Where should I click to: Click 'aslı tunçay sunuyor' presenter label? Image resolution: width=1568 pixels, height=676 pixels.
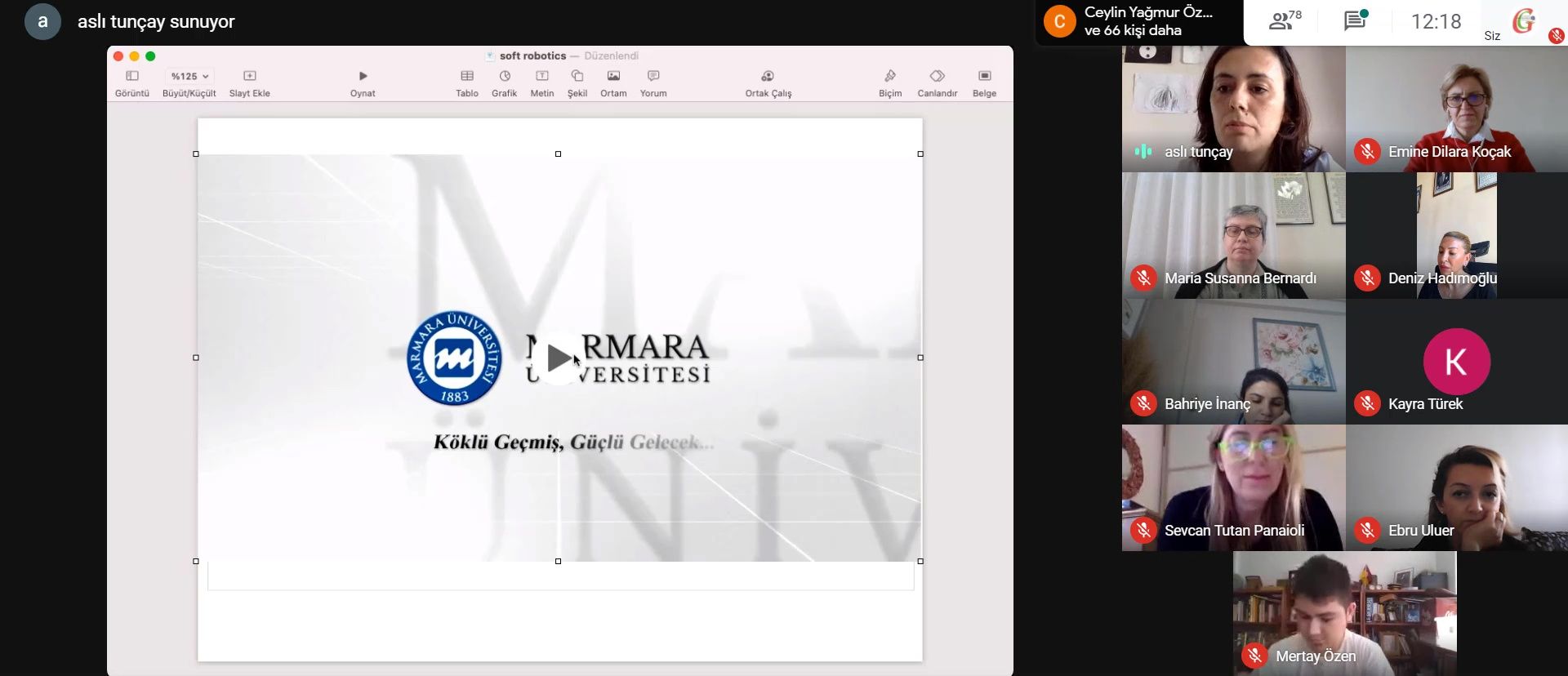pos(156,22)
